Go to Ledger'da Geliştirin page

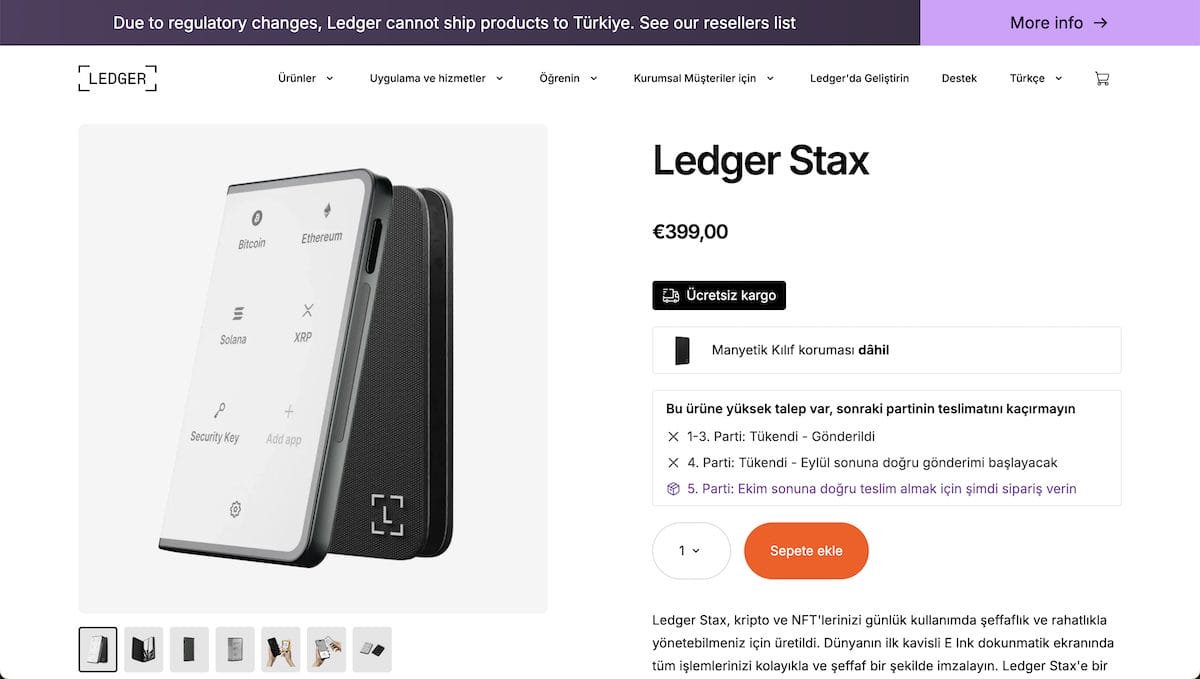coord(859,78)
